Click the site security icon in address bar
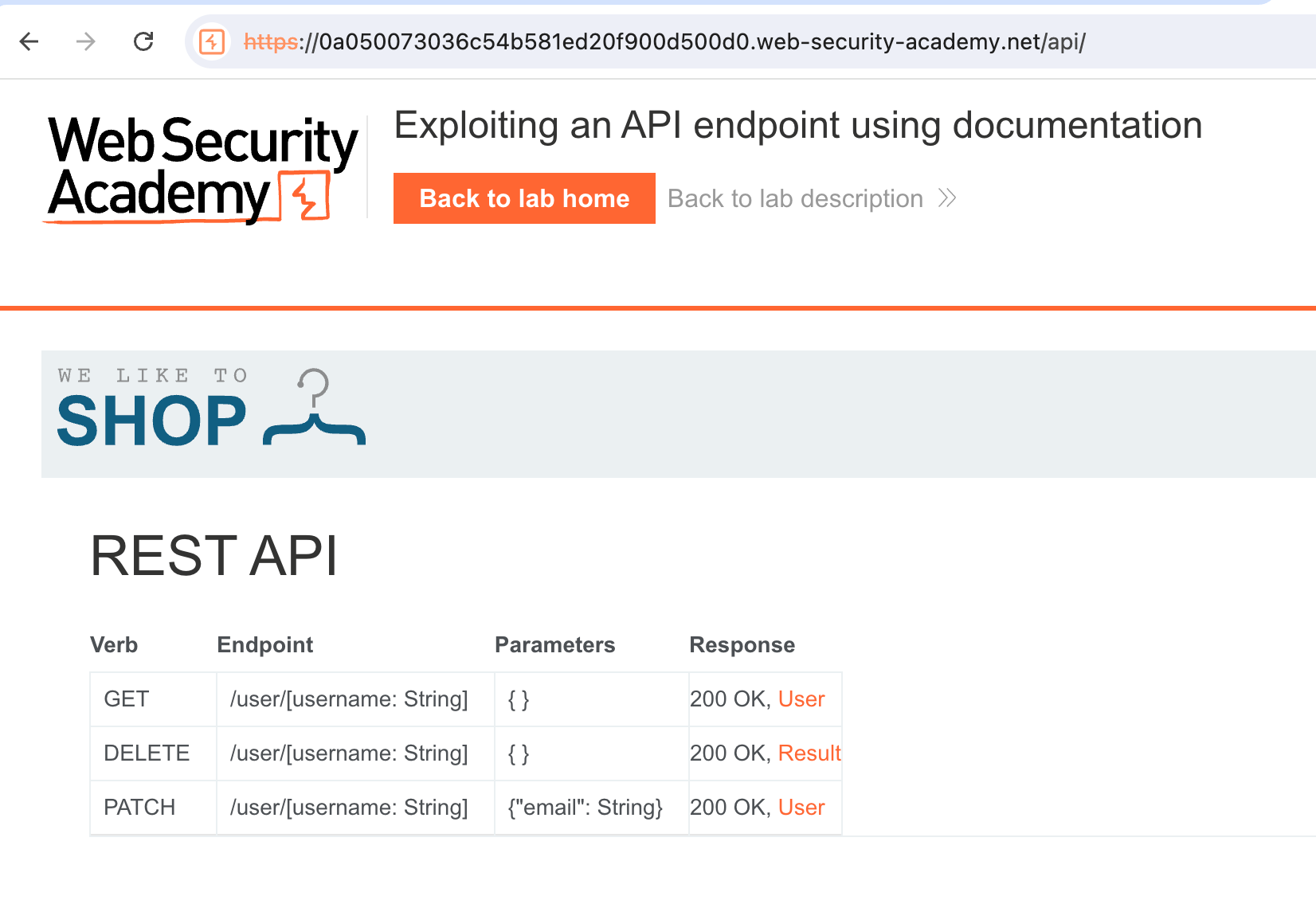1316x900 pixels. 212,41
